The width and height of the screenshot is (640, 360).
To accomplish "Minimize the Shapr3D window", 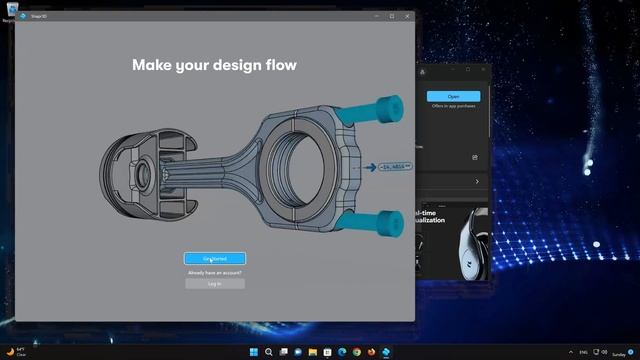I will tap(377, 16).
